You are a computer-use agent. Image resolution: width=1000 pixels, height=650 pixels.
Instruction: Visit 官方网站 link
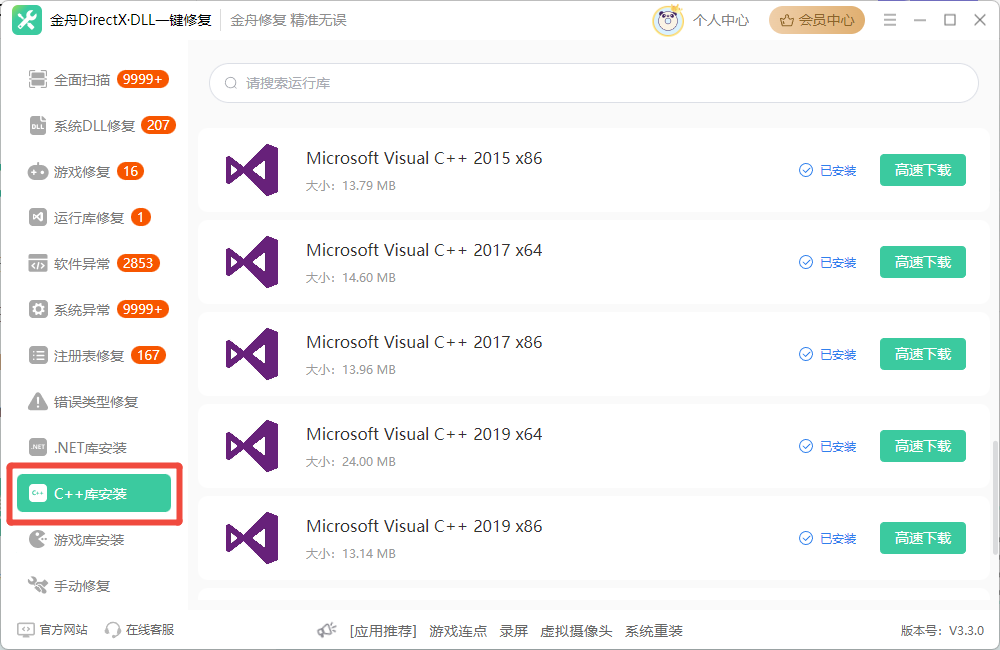click(63, 630)
